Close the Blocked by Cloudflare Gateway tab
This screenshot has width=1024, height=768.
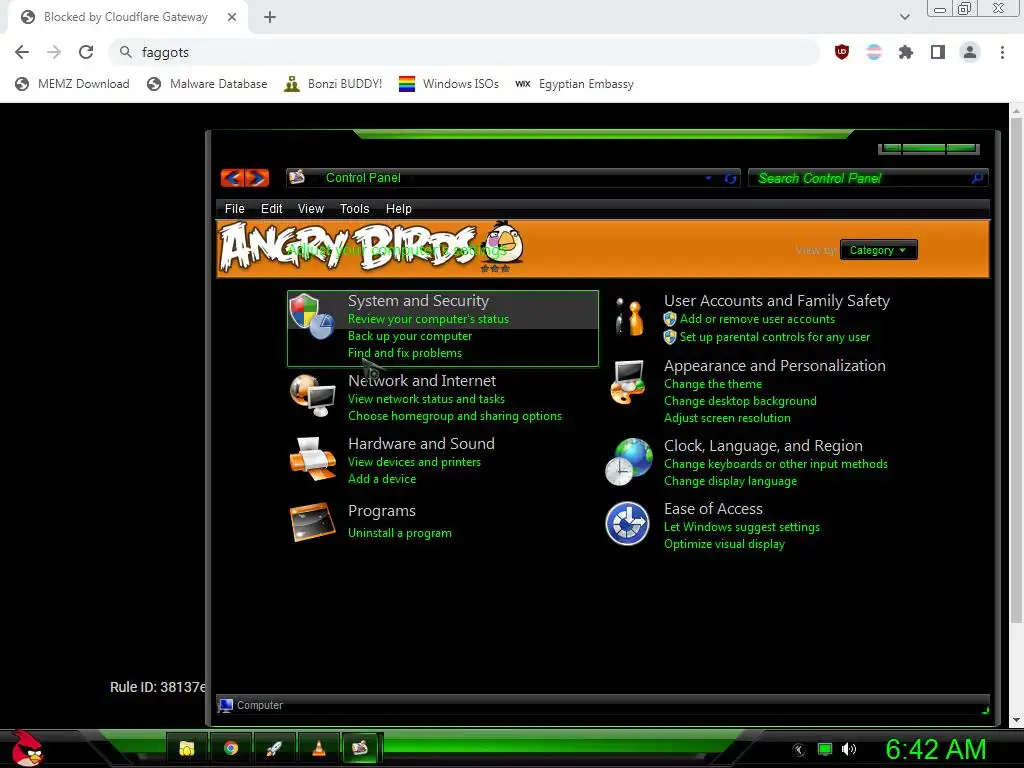pos(232,17)
